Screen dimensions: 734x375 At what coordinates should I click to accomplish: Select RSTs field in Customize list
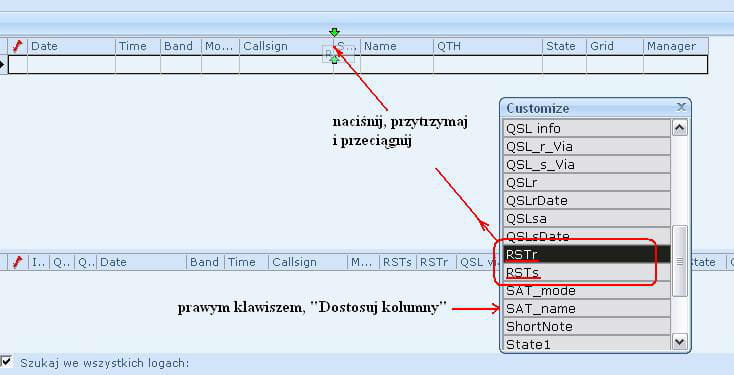587,272
